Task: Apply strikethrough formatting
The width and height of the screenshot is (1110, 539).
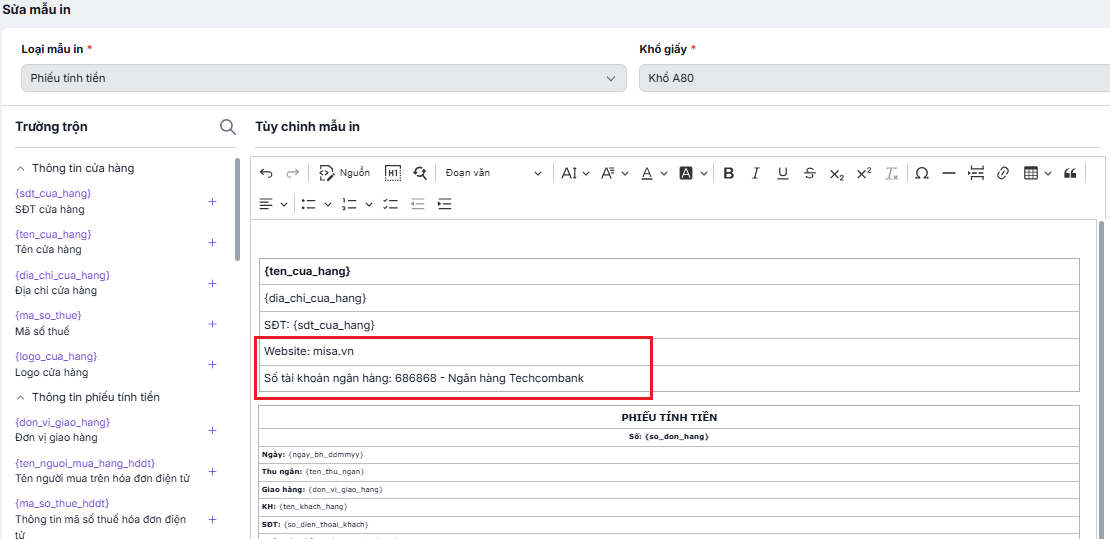Action: 810,173
